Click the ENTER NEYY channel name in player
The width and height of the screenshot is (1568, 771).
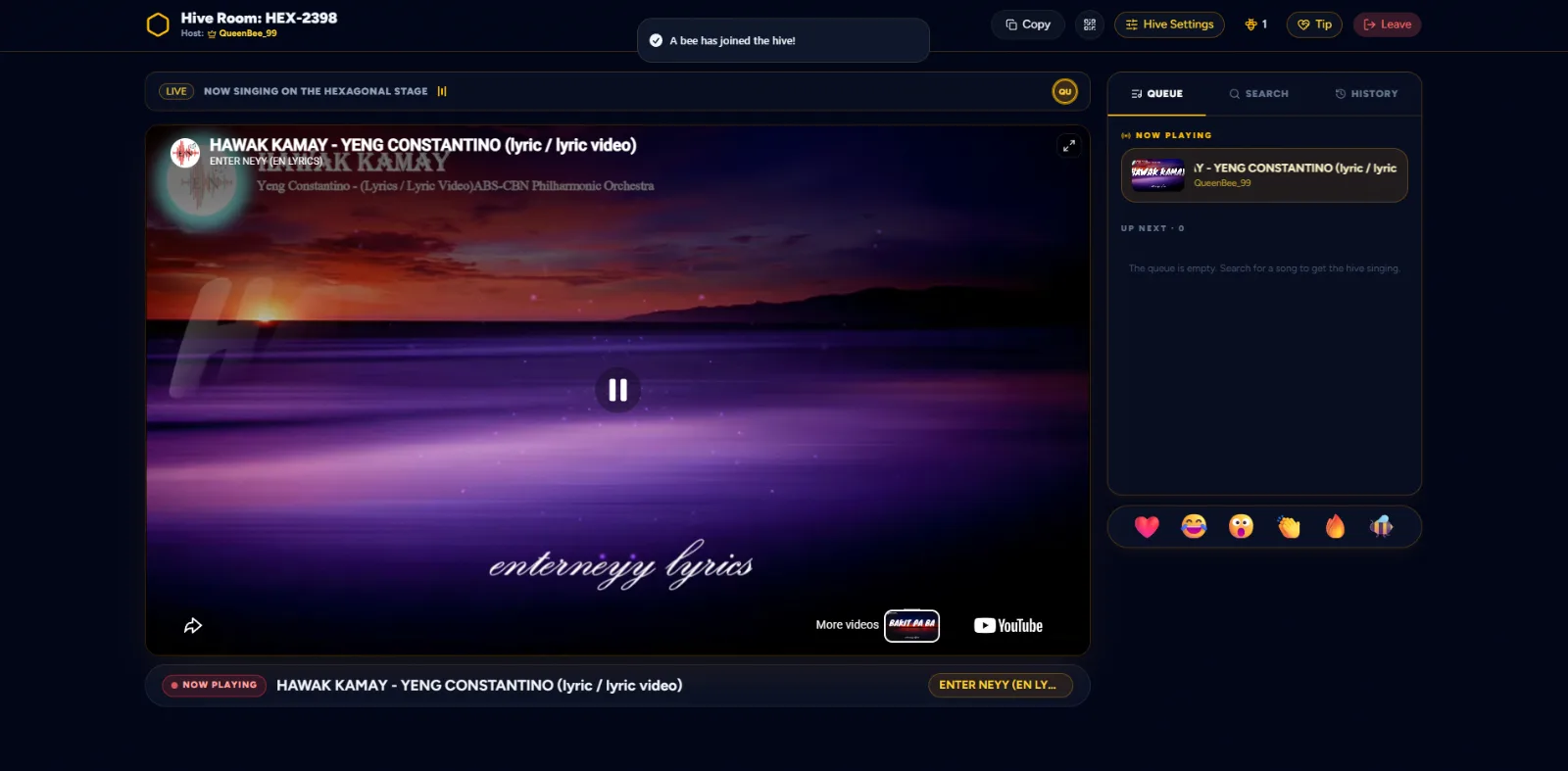click(x=266, y=162)
